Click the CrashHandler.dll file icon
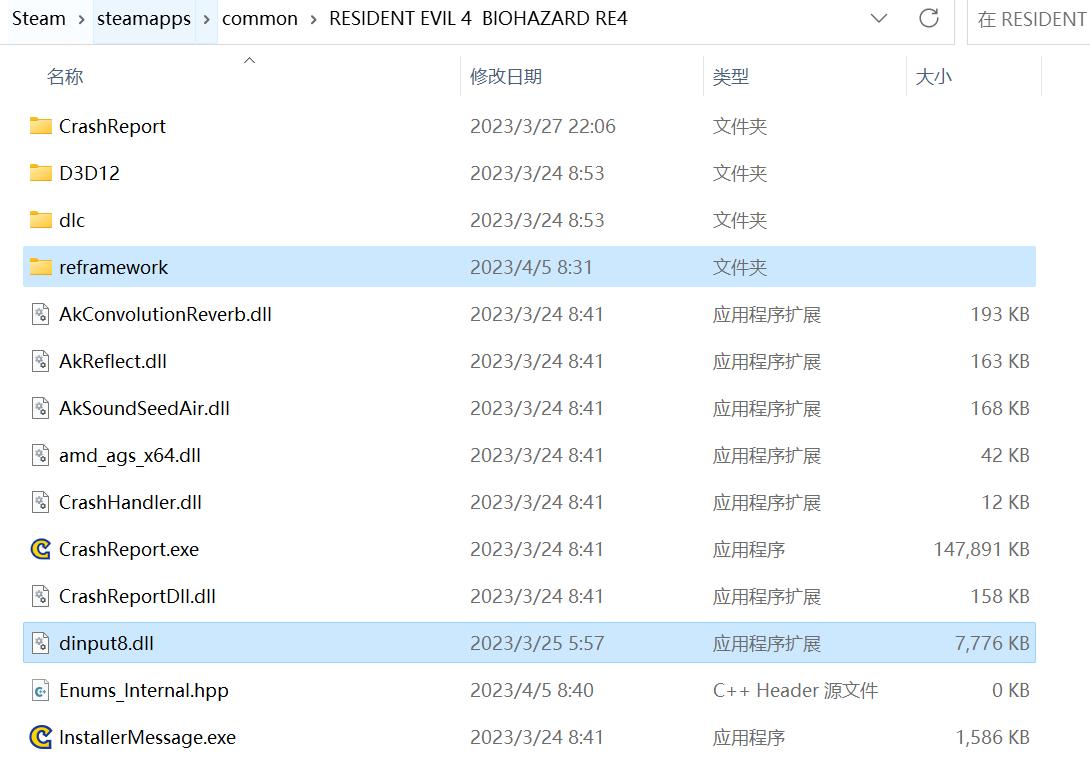1090x766 pixels. [40, 502]
